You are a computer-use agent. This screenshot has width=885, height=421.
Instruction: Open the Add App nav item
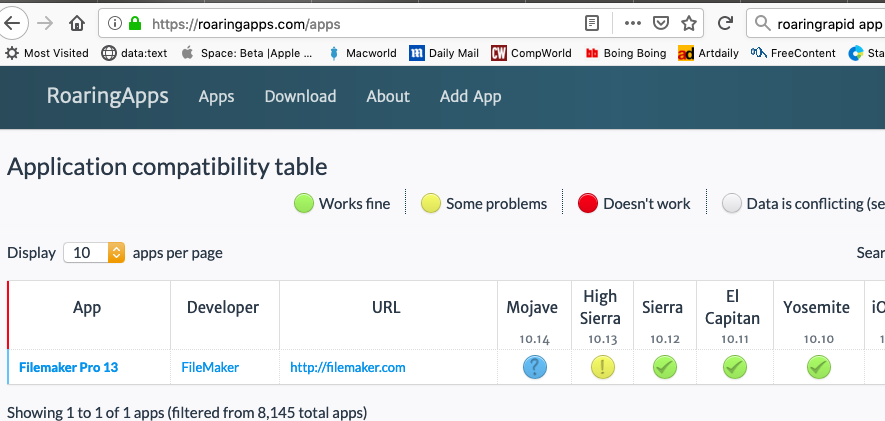(470, 96)
